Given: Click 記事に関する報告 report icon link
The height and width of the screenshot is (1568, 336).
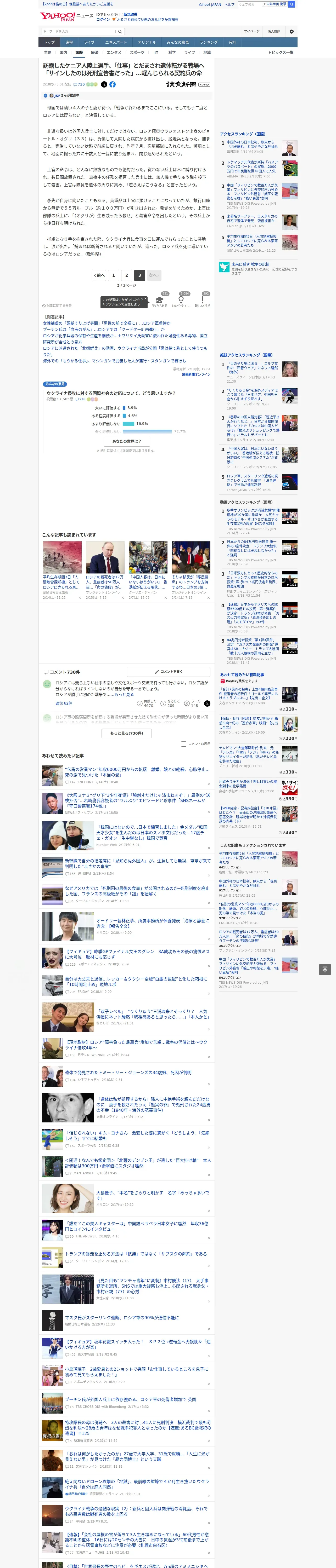Looking at the screenshot, I should [57, 305].
